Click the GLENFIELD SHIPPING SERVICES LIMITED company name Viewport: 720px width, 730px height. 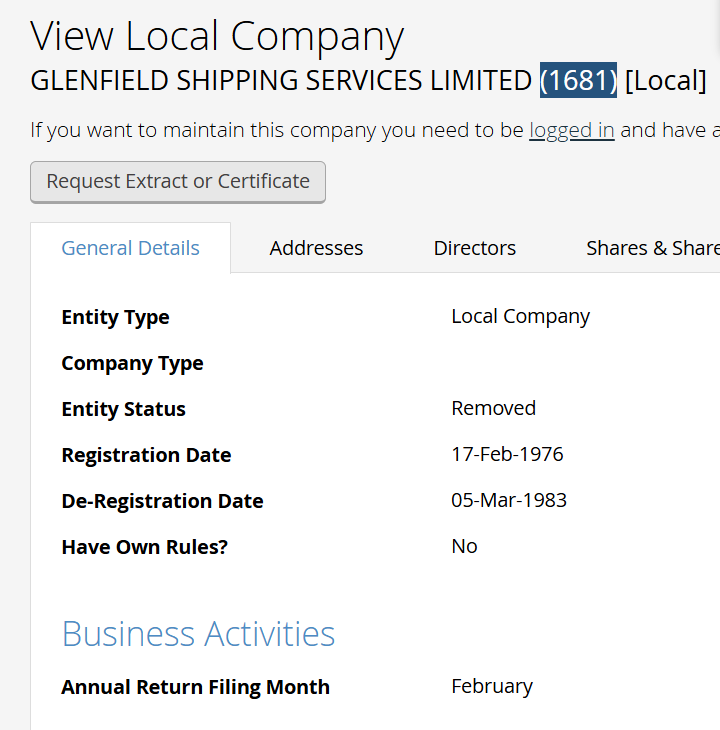[x=281, y=80]
